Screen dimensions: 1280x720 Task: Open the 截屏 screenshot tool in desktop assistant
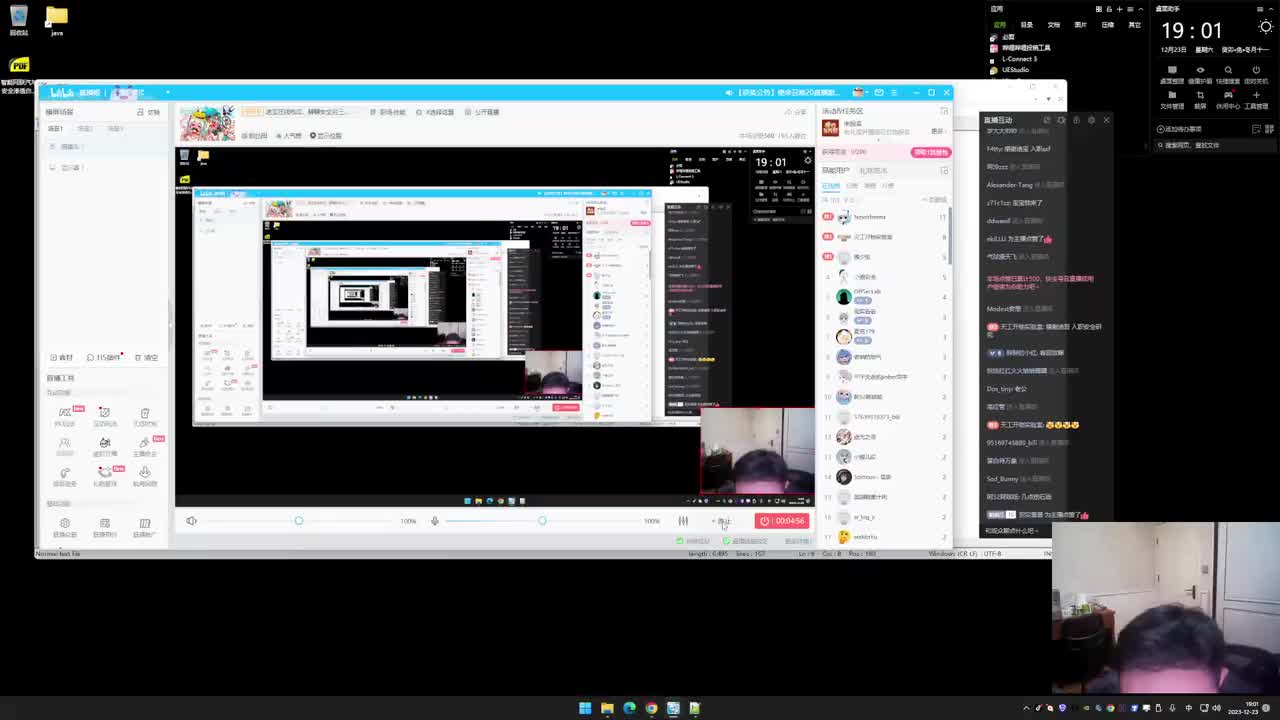coord(1200,99)
